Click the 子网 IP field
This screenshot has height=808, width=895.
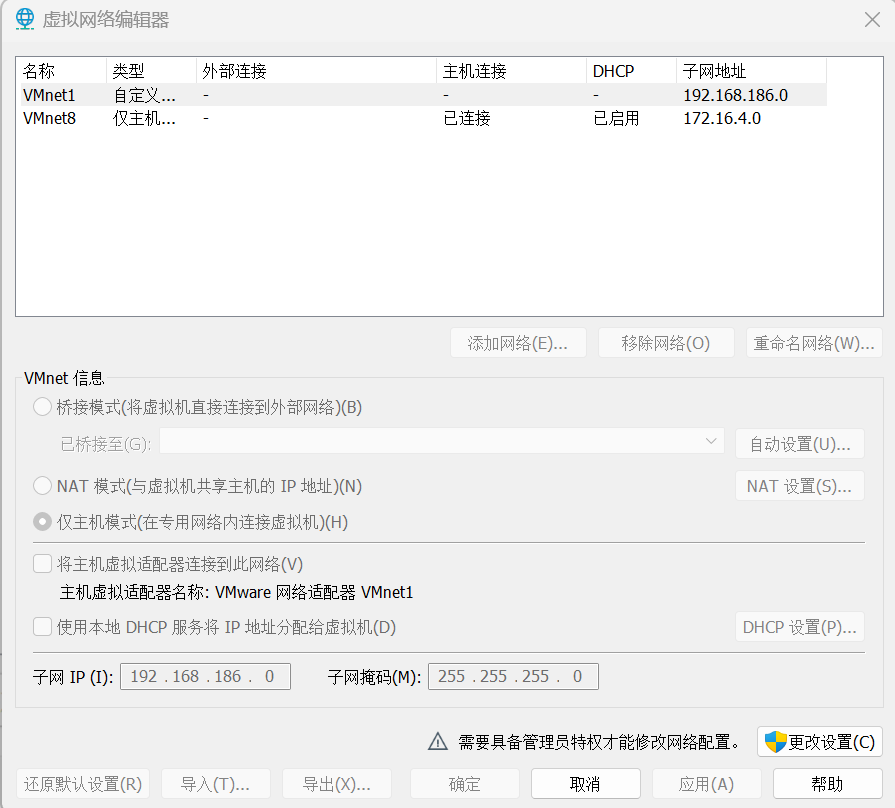pos(205,676)
